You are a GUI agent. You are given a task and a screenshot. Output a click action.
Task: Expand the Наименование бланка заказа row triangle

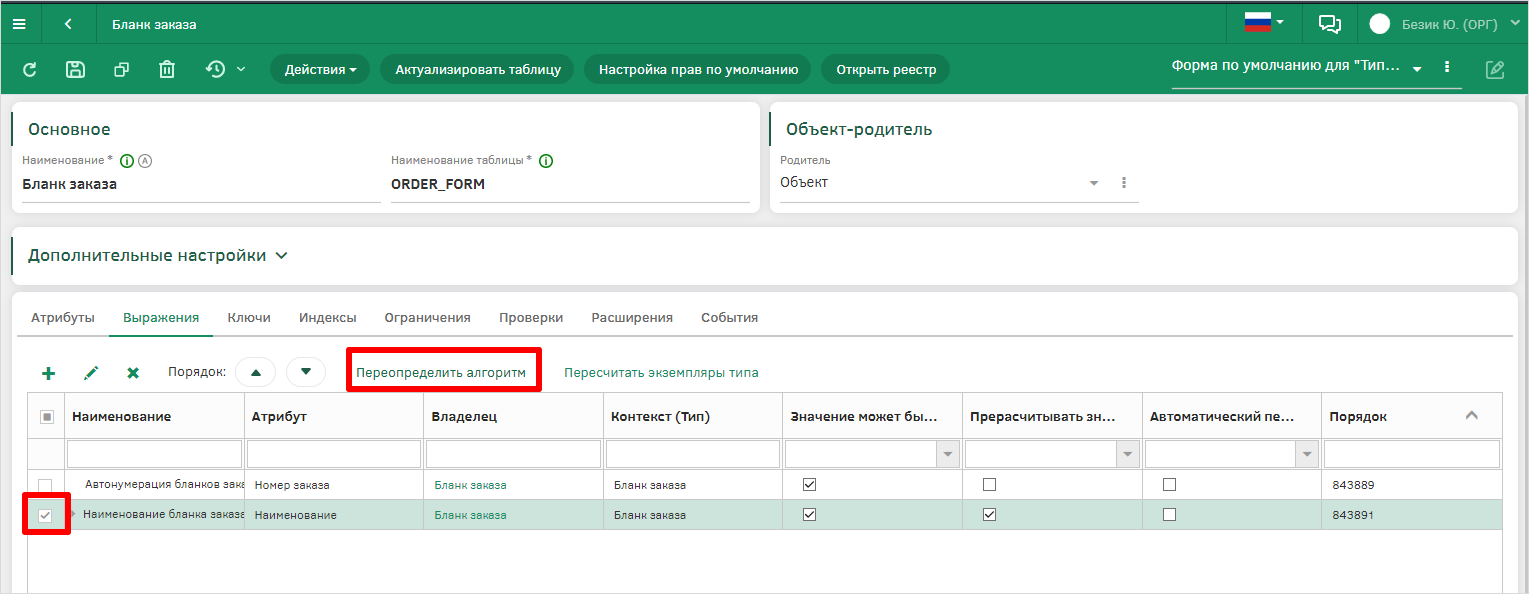[x=73, y=514]
